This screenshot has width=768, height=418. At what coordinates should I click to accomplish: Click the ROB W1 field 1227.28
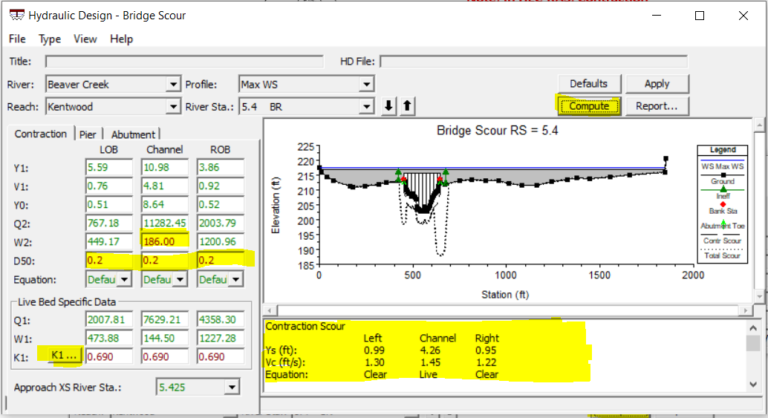pos(220,338)
